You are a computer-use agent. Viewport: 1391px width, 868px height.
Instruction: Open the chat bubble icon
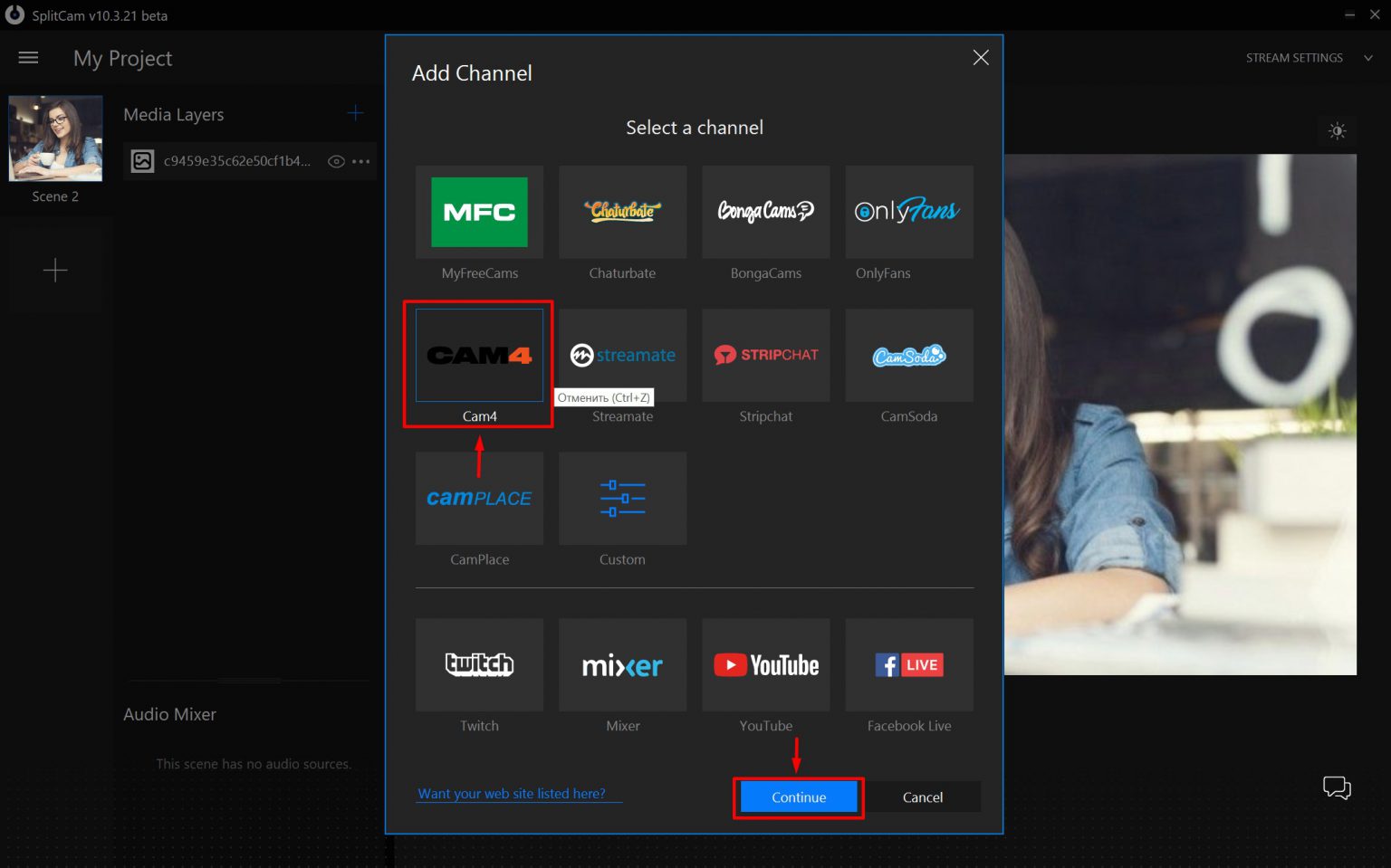coord(1336,787)
